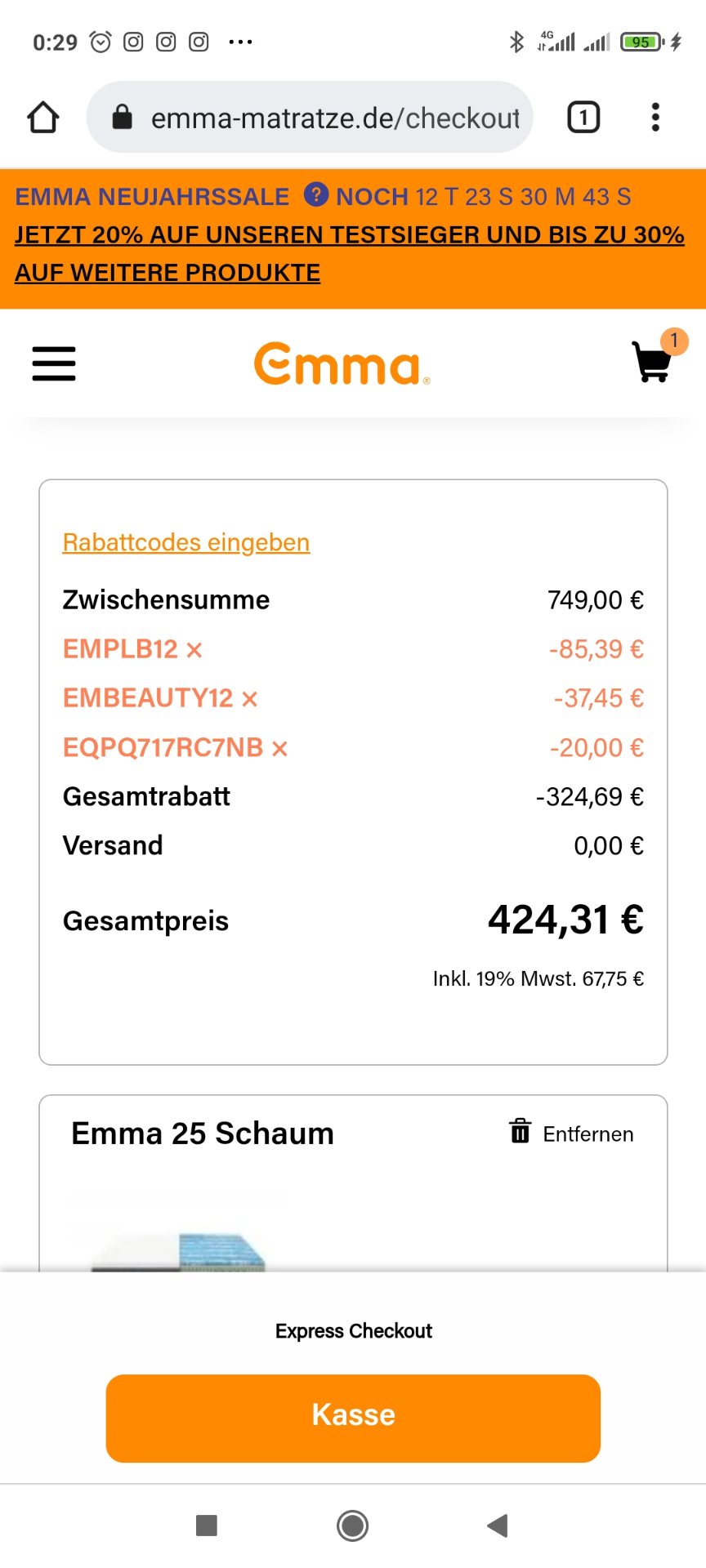Open the hamburger navigation menu

[54, 363]
